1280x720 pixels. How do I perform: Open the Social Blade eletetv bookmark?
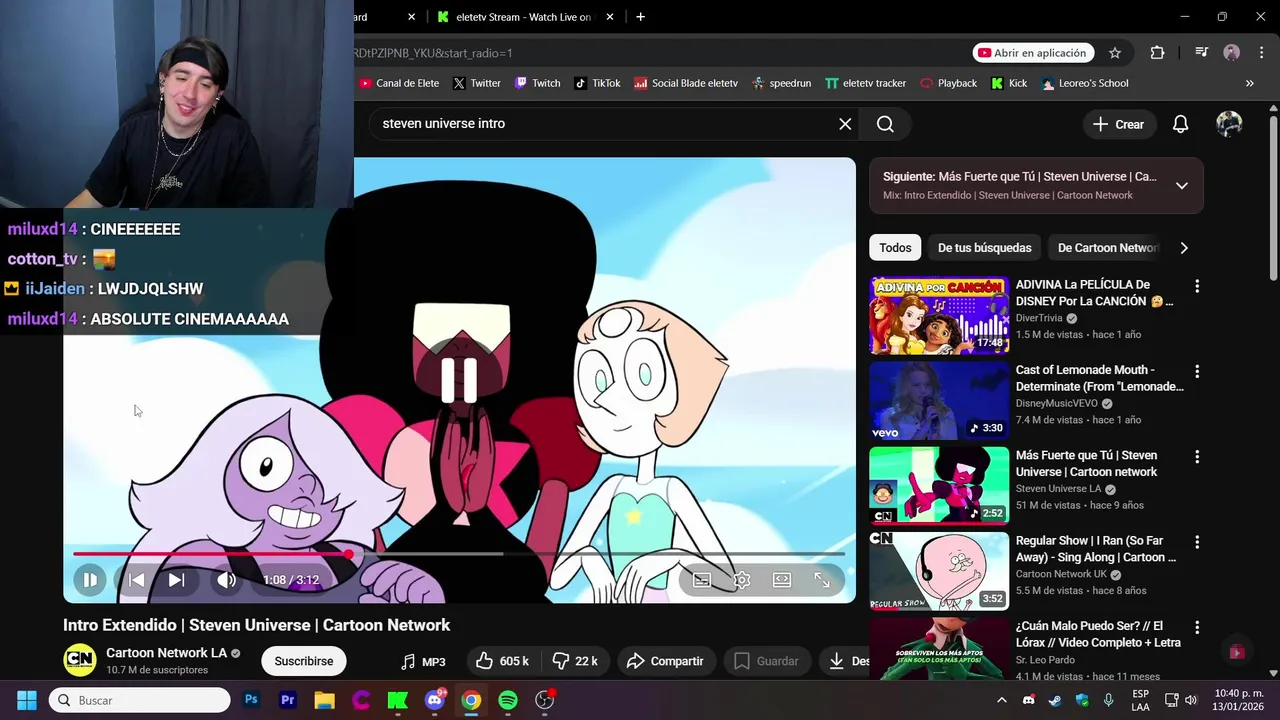686,83
